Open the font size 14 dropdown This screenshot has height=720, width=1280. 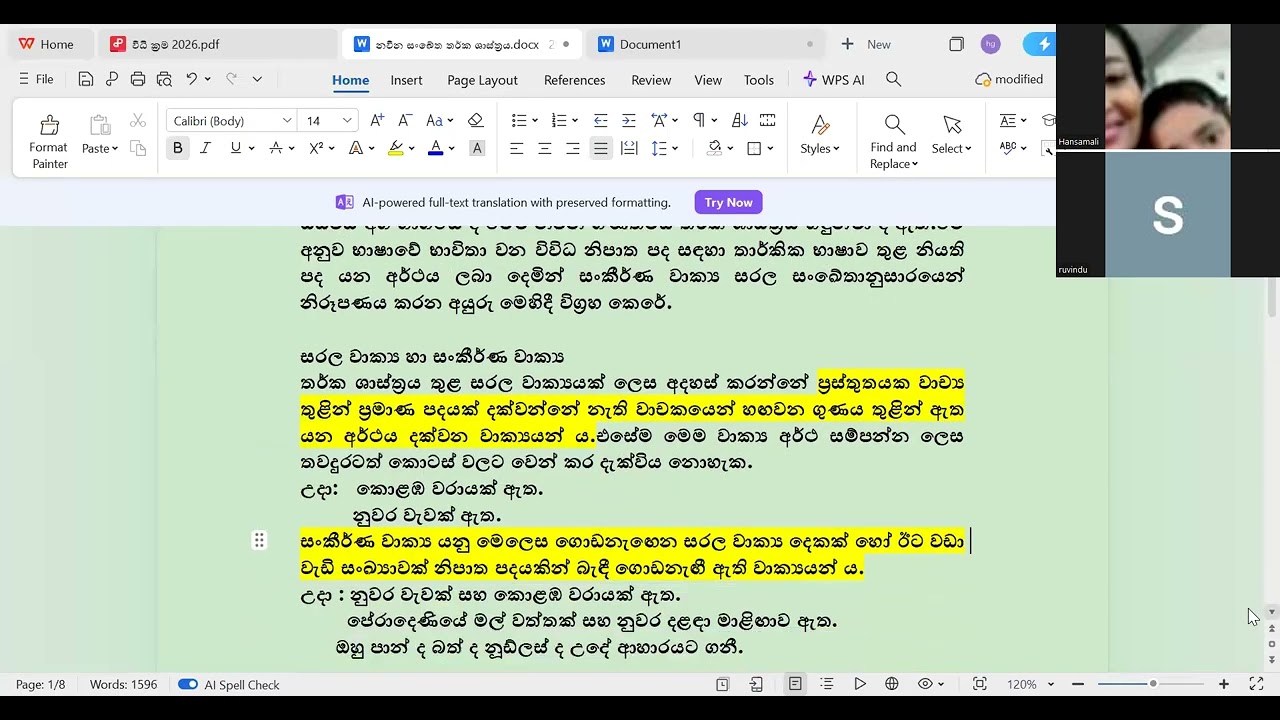(x=347, y=121)
